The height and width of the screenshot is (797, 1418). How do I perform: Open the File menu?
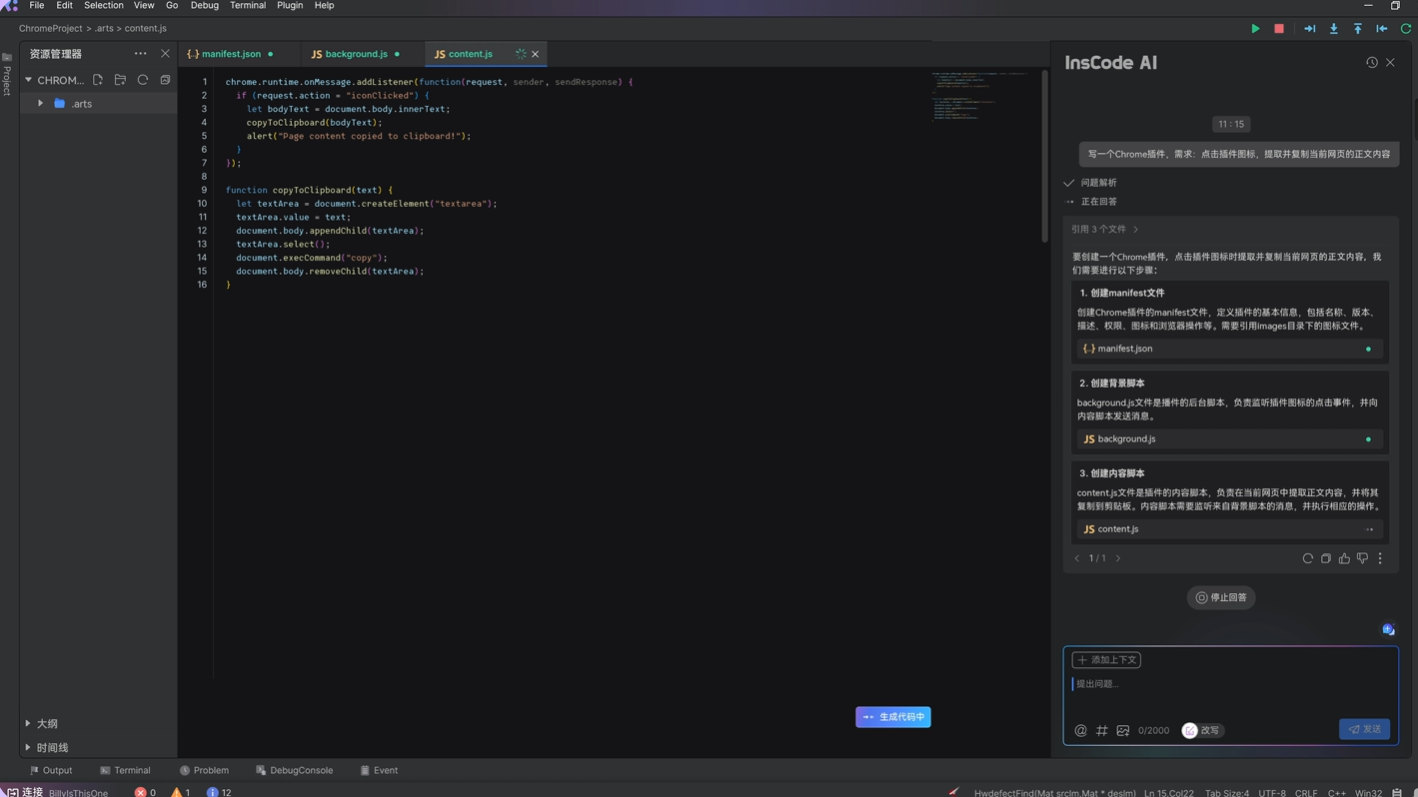37,6
